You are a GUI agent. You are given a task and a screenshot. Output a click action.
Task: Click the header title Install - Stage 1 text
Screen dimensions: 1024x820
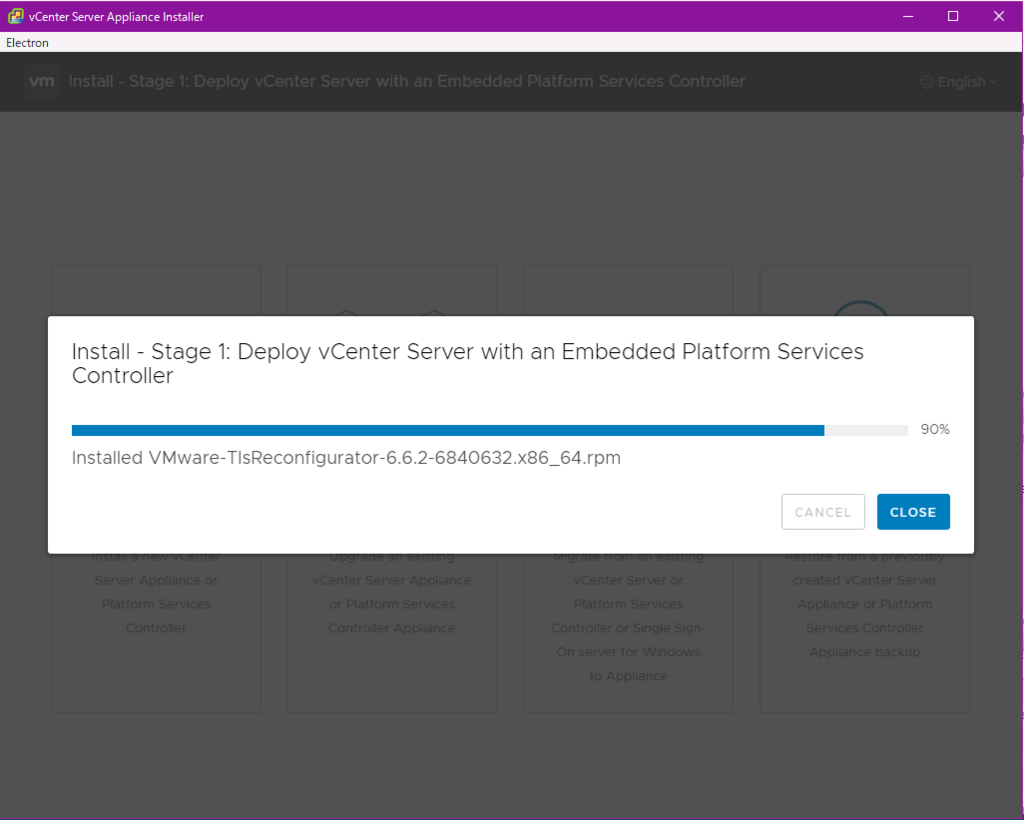(x=407, y=81)
